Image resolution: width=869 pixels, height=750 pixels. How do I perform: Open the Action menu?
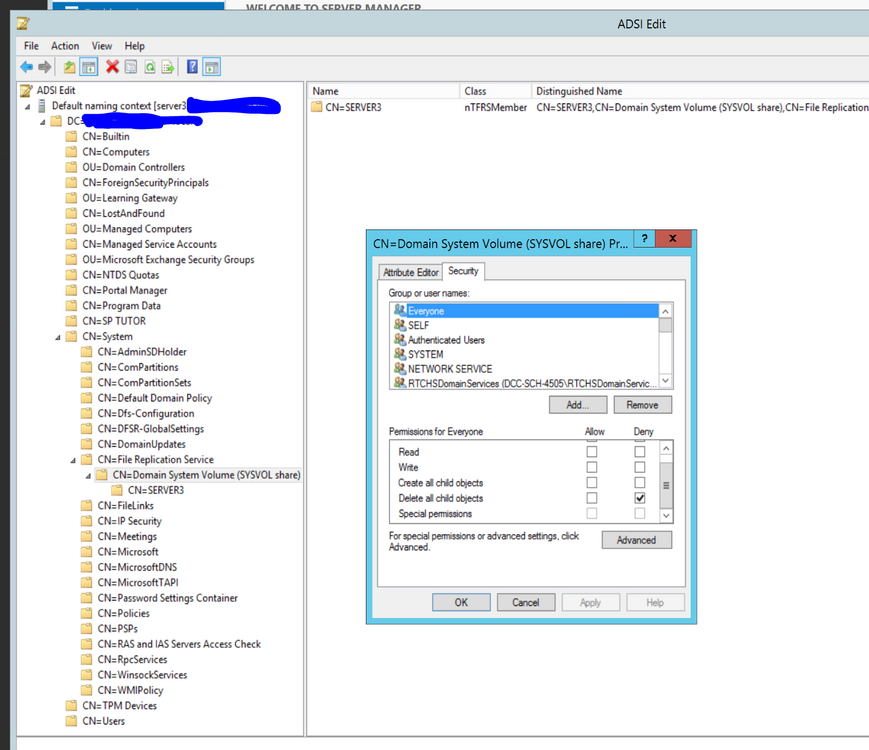(65, 45)
